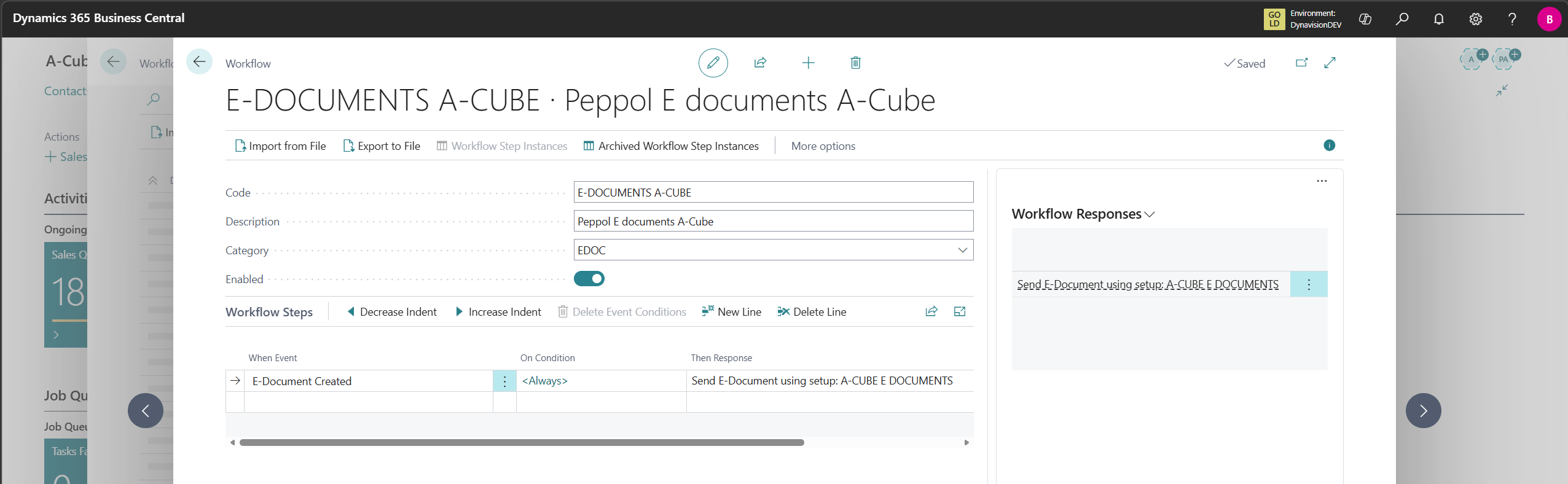Open Workflow Step Instances
This screenshot has width=1568, height=484.
[502, 146]
